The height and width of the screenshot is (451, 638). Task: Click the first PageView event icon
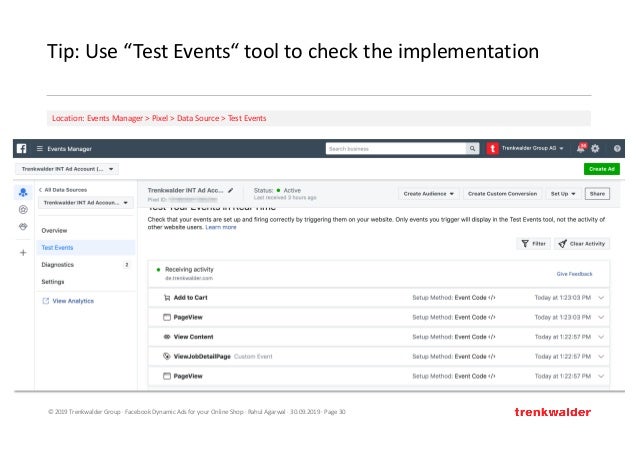click(167, 317)
